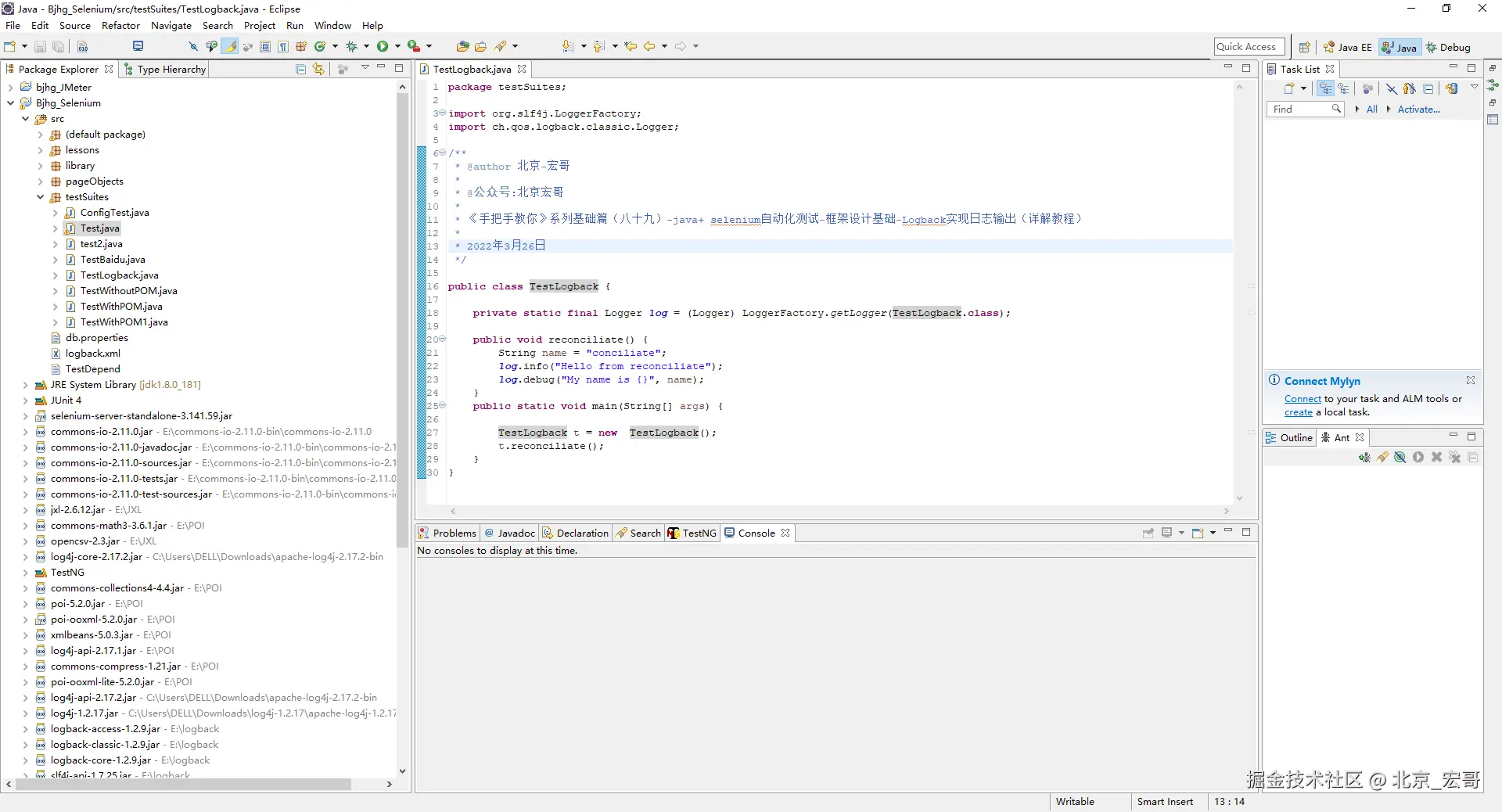Click the New Task icon in Task List
The image size is (1502, 812).
coord(1288,89)
